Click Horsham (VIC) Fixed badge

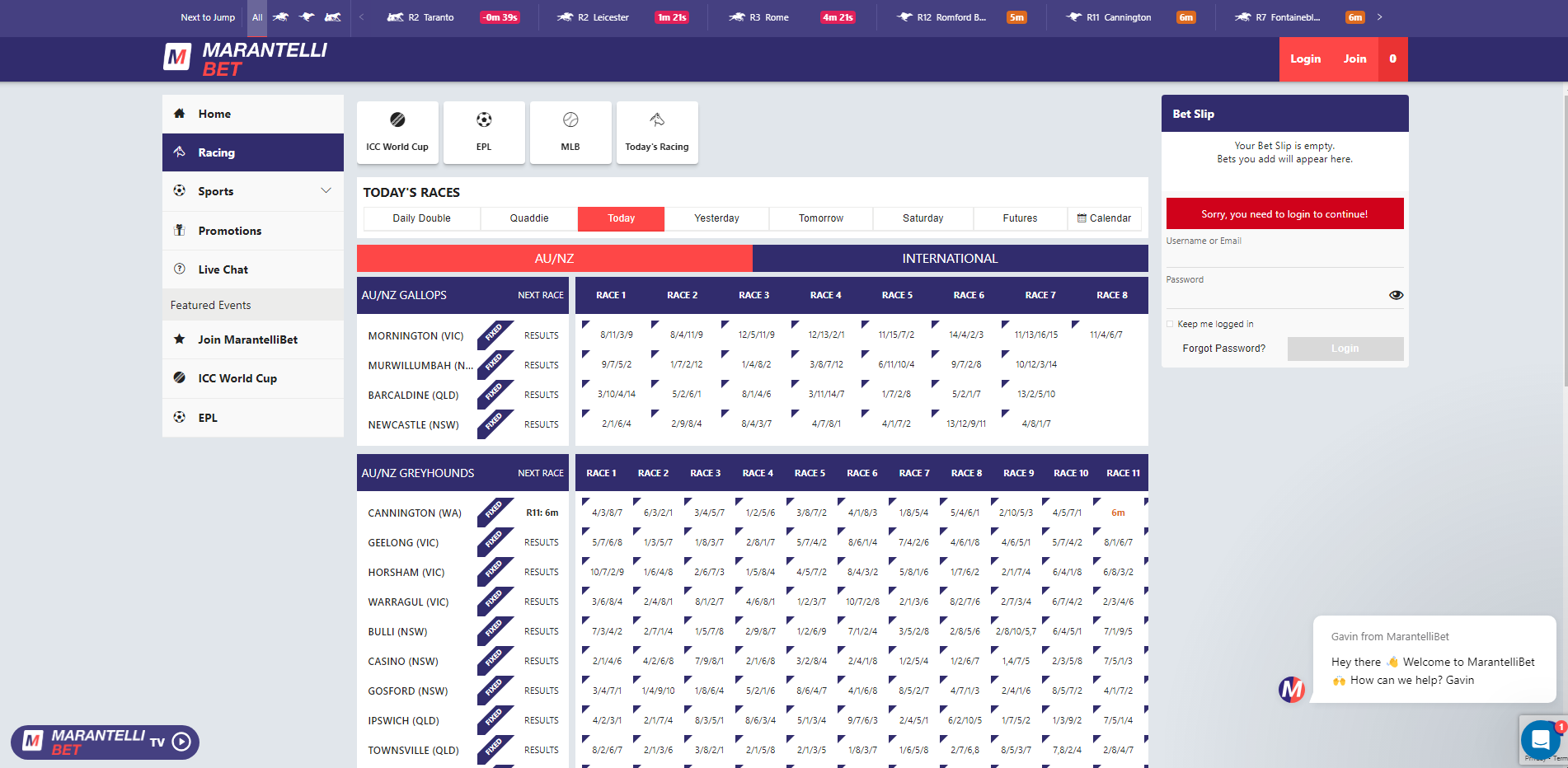pyautogui.click(x=495, y=570)
